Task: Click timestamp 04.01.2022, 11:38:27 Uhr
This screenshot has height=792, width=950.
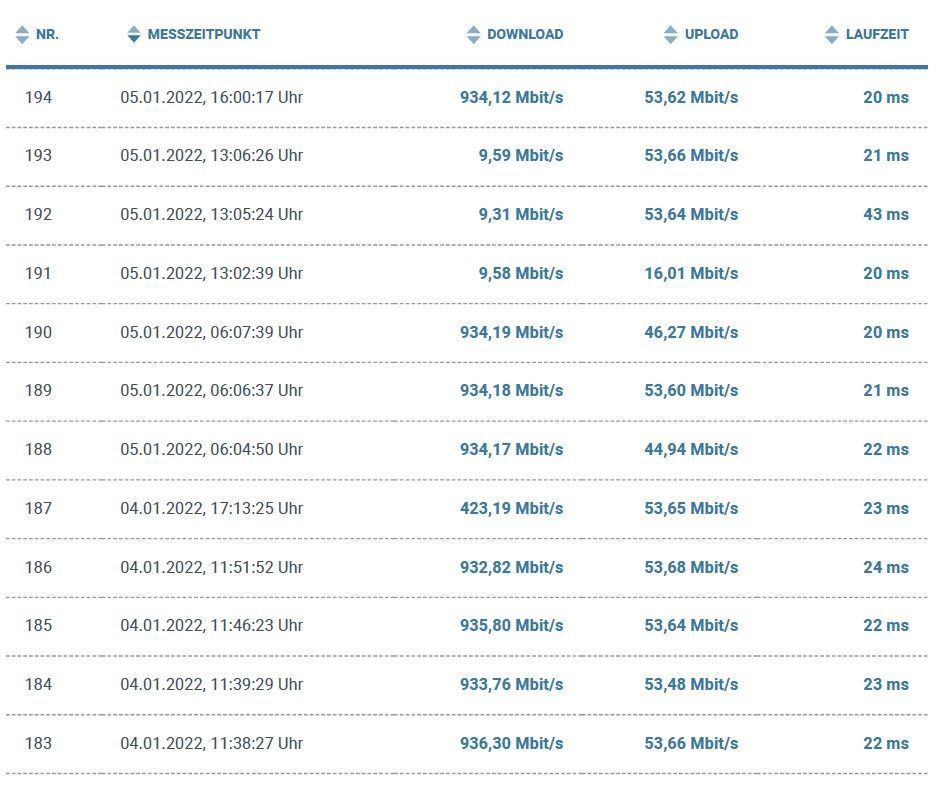Action: tap(211, 743)
